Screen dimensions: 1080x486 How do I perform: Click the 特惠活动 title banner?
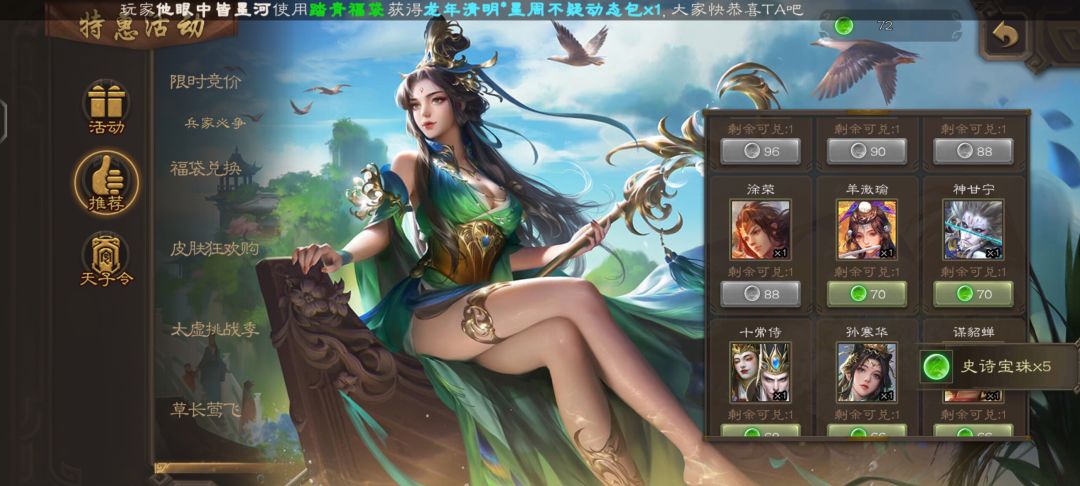click(141, 29)
